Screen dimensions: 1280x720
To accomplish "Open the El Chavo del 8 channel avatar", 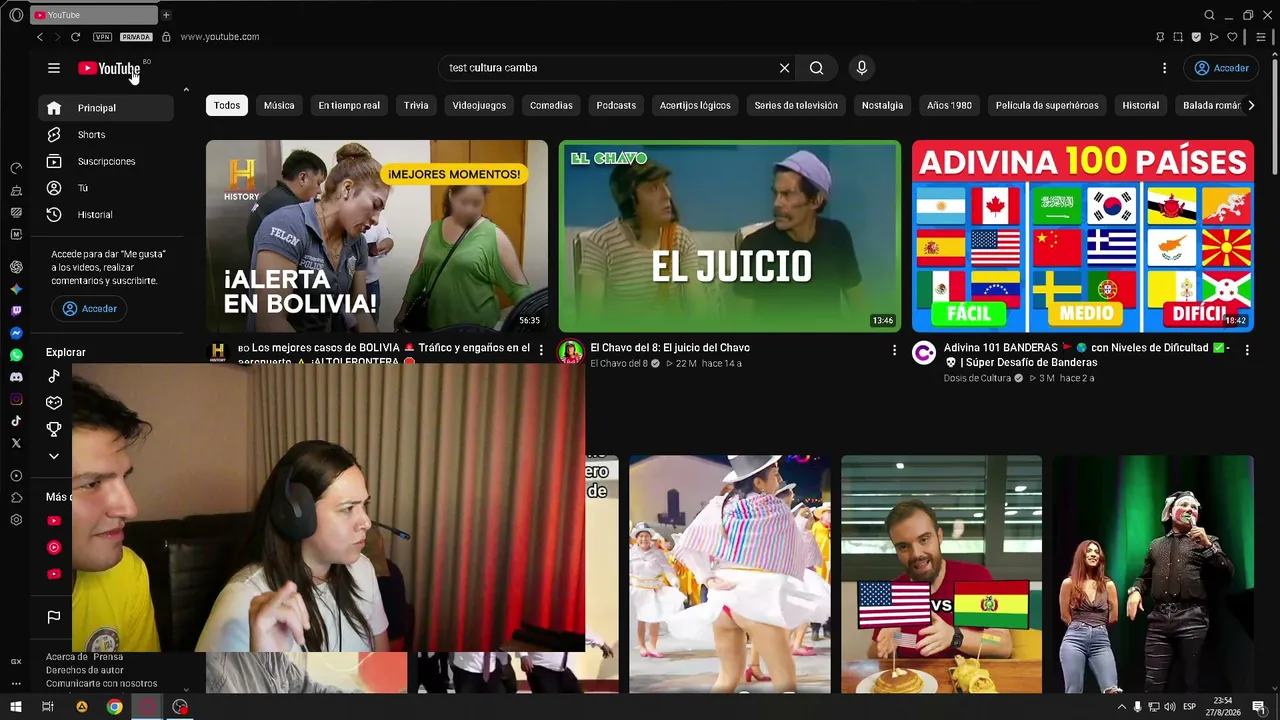I will click(571, 352).
